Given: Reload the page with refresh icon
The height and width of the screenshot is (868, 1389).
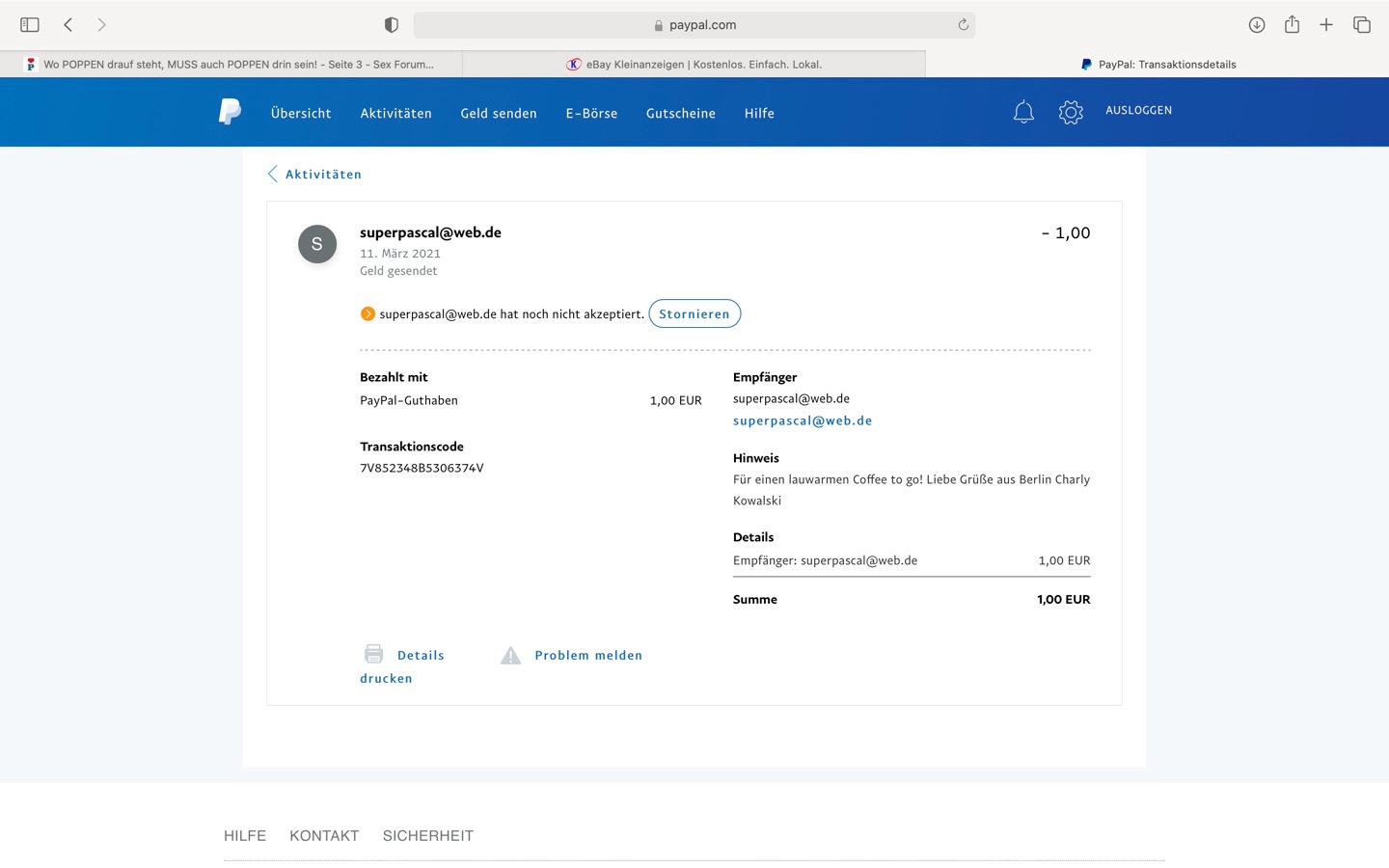Looking at the screenshot, I should point(963,25).
